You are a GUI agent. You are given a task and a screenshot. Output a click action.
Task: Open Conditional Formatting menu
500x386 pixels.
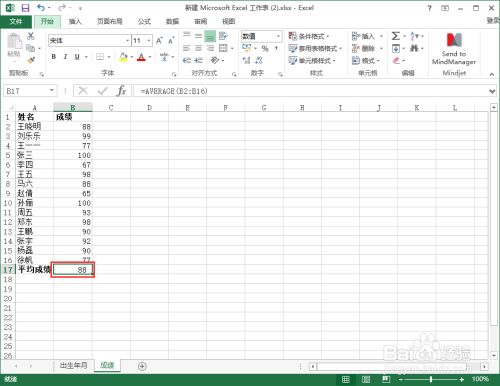click(309, 36)
